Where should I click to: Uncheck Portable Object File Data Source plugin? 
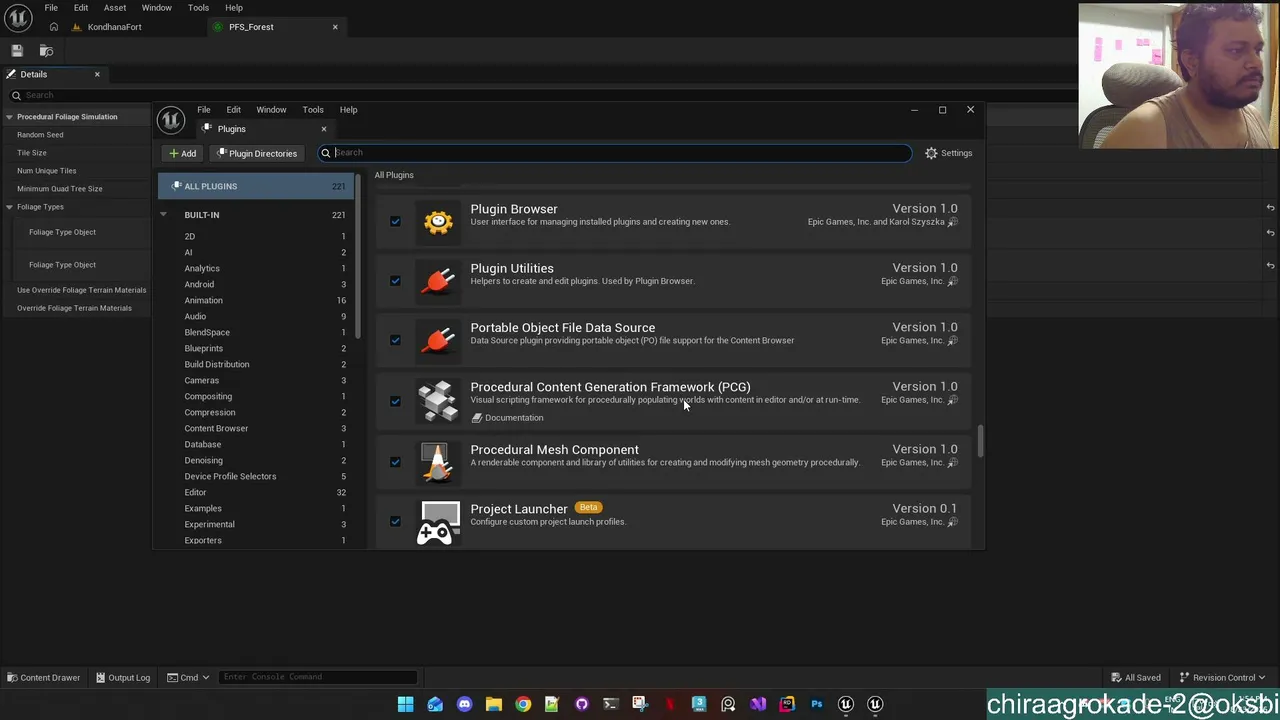(x=395, y=340)
